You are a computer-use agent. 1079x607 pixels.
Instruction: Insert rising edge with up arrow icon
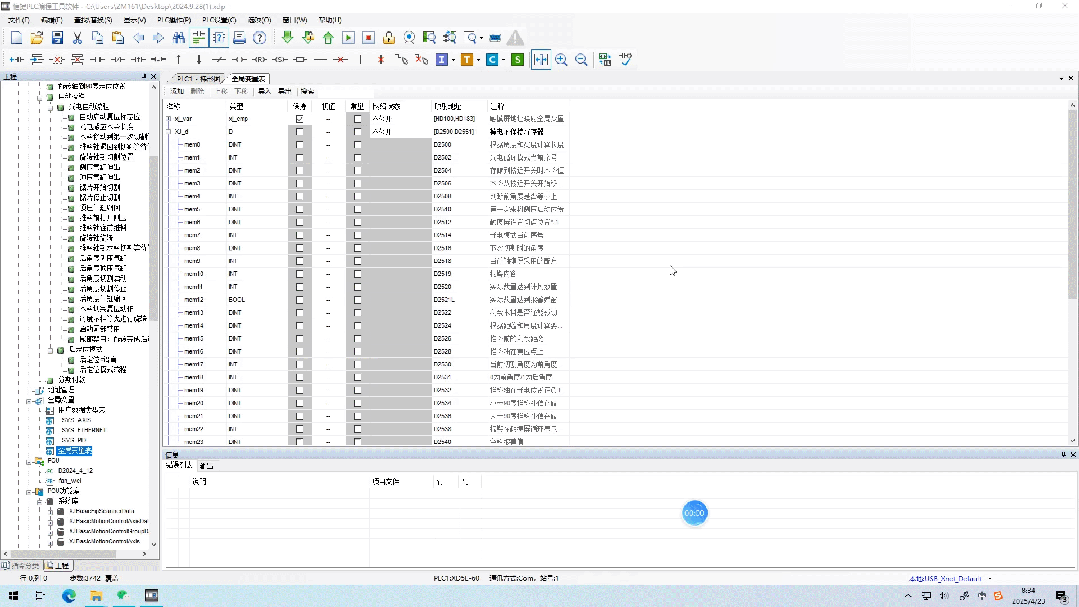pos(179,60)
